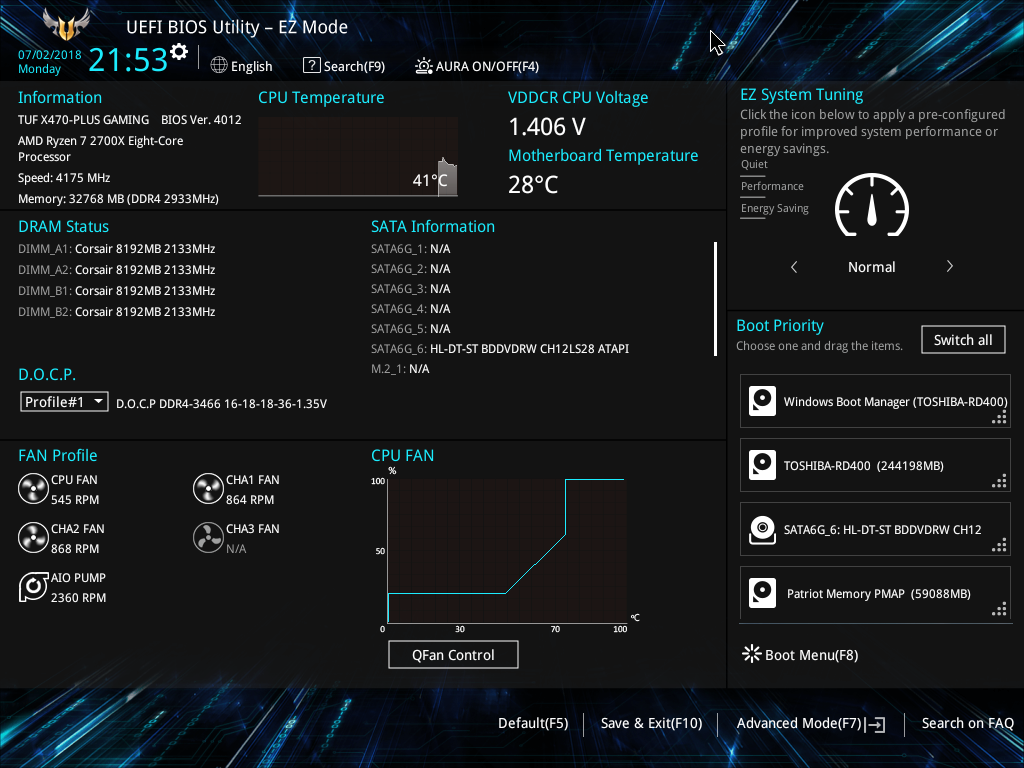Click DIMM_B2 Corsair 8192MB entry
Image resolution: width=1024 pixels, height=768 pixels.
pos(117,312)
